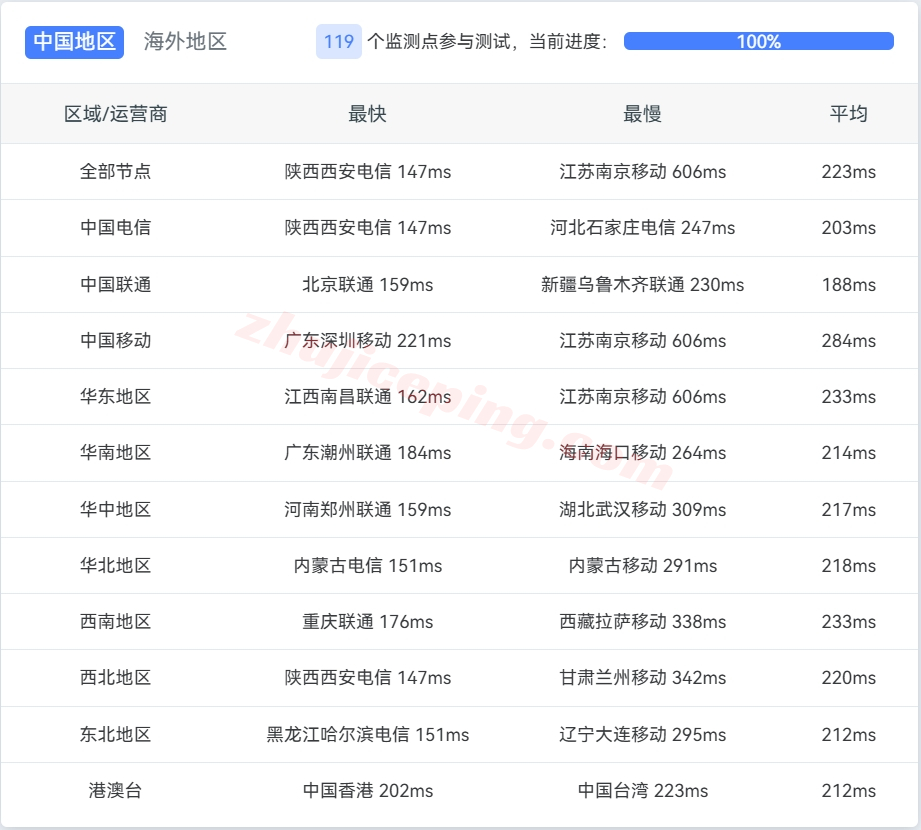921x830 pixels.
Task: Select the 全部节点 row label
Action: [116, 172]
